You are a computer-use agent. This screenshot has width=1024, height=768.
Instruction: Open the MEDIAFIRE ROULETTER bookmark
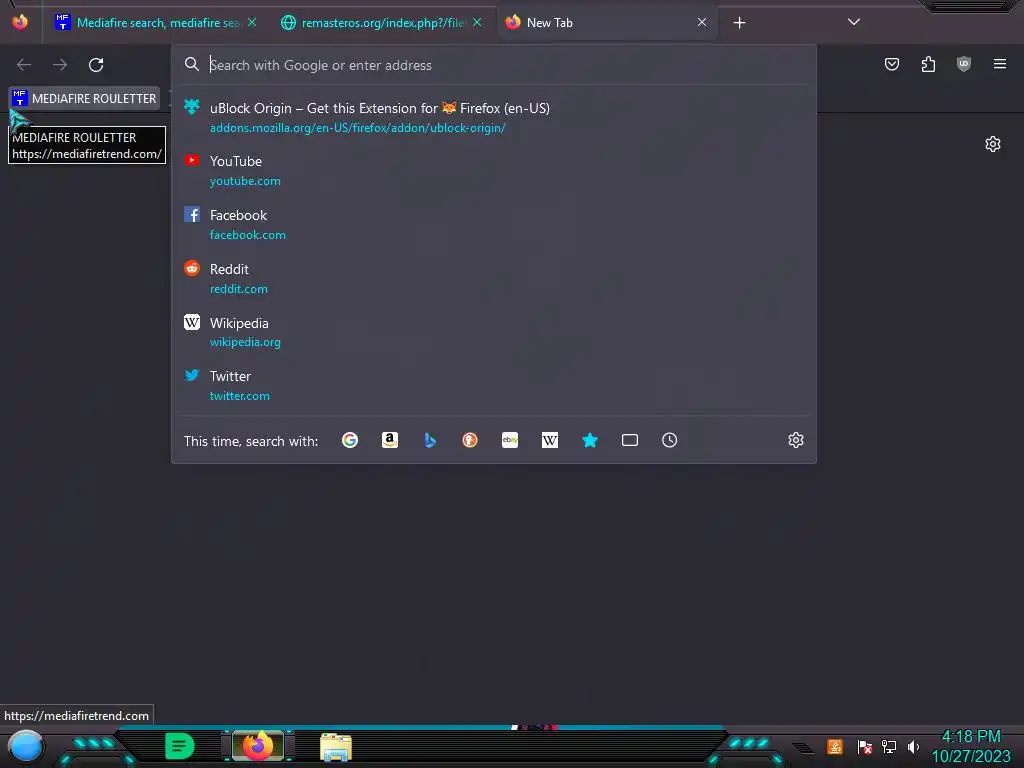[x=85, y=99]
